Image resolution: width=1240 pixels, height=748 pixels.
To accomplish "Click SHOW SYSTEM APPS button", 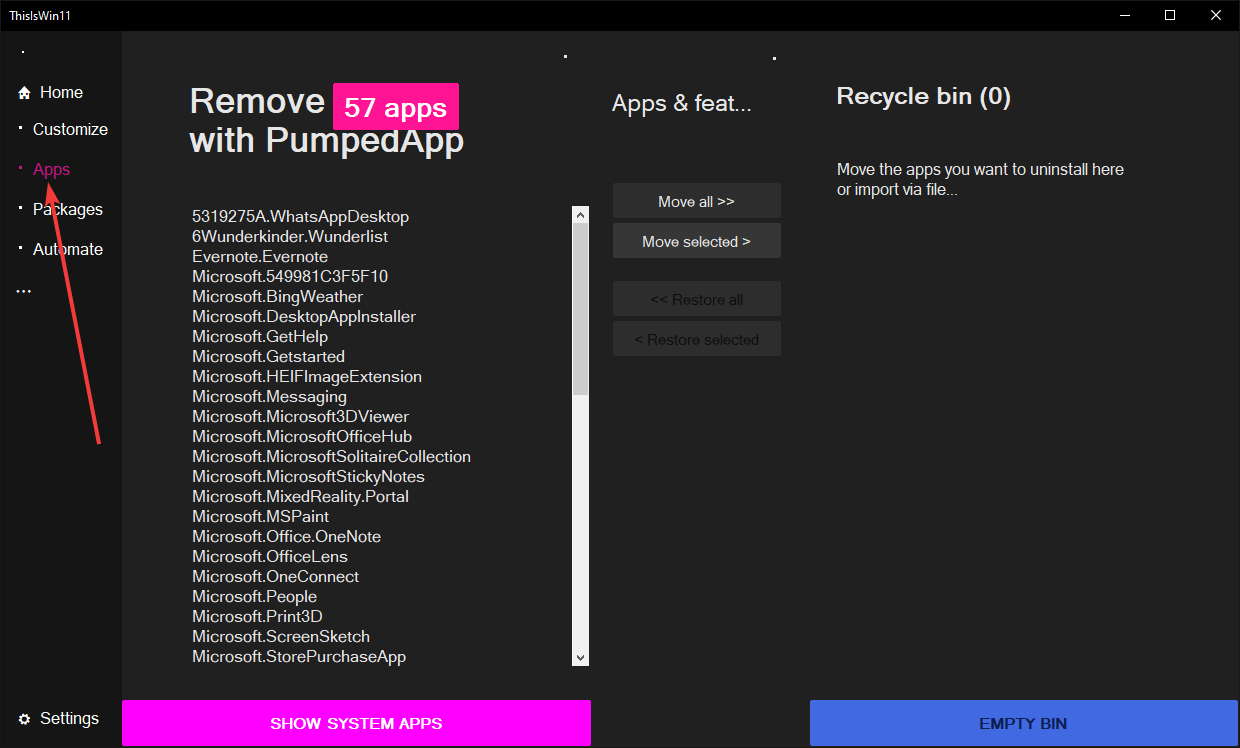I will (x=356, y=723).
